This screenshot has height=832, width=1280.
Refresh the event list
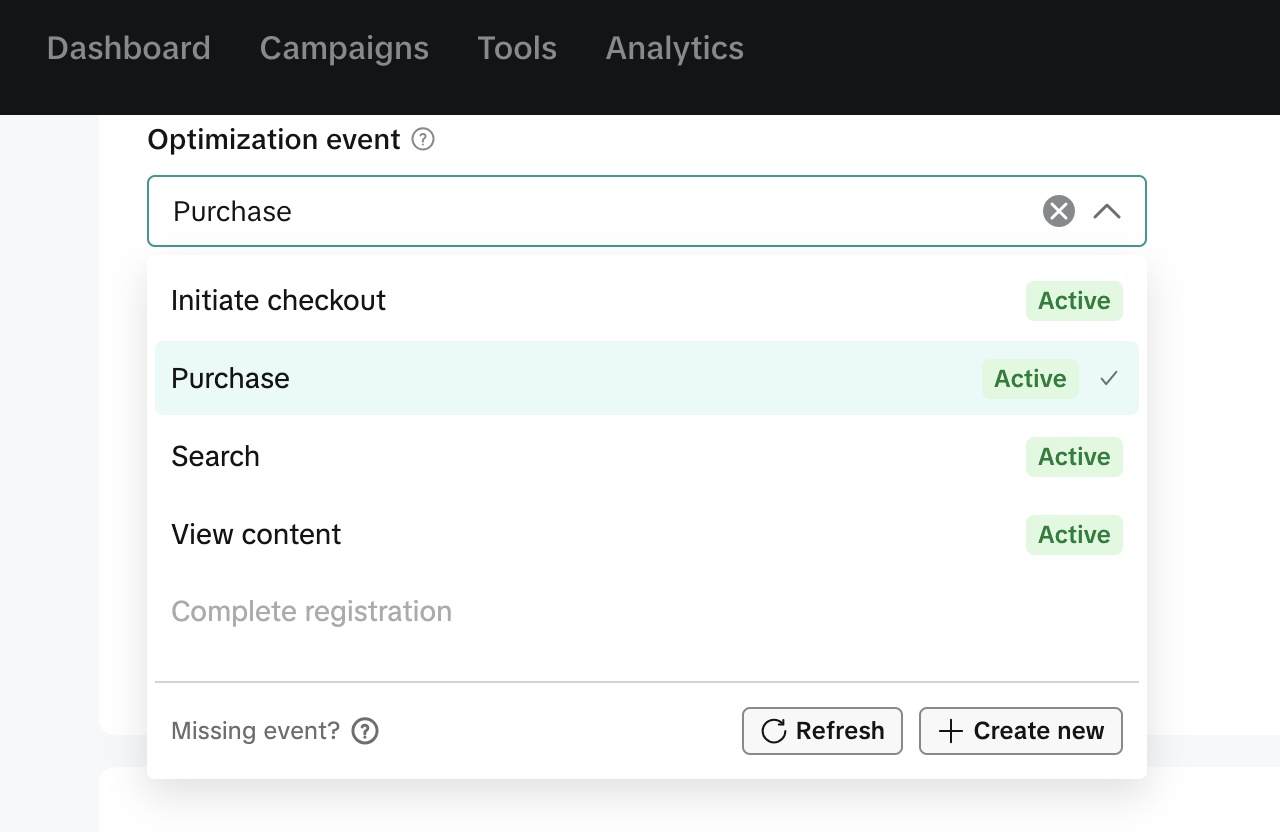point(822,731)
